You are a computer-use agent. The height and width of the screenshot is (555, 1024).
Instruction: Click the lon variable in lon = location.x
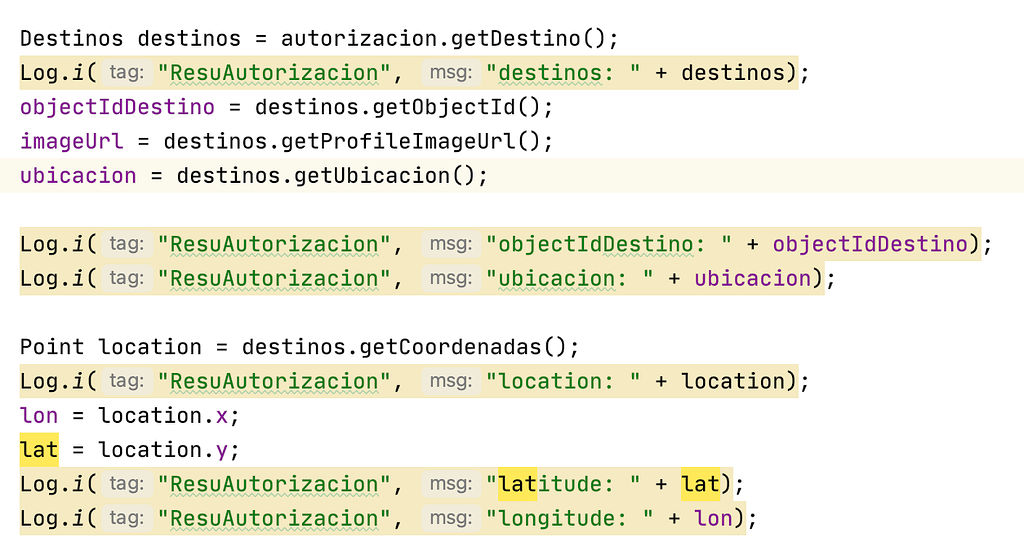click(x=39, y=415)
